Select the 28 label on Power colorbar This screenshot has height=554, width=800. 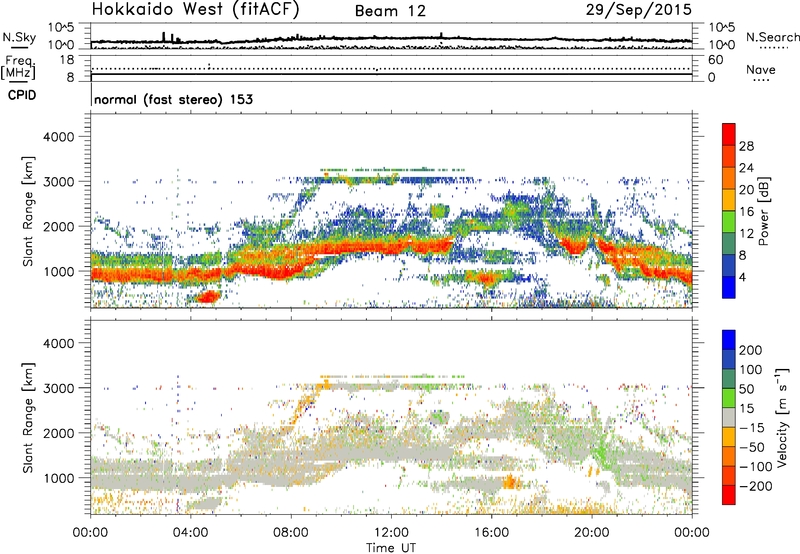coord(746,146)
